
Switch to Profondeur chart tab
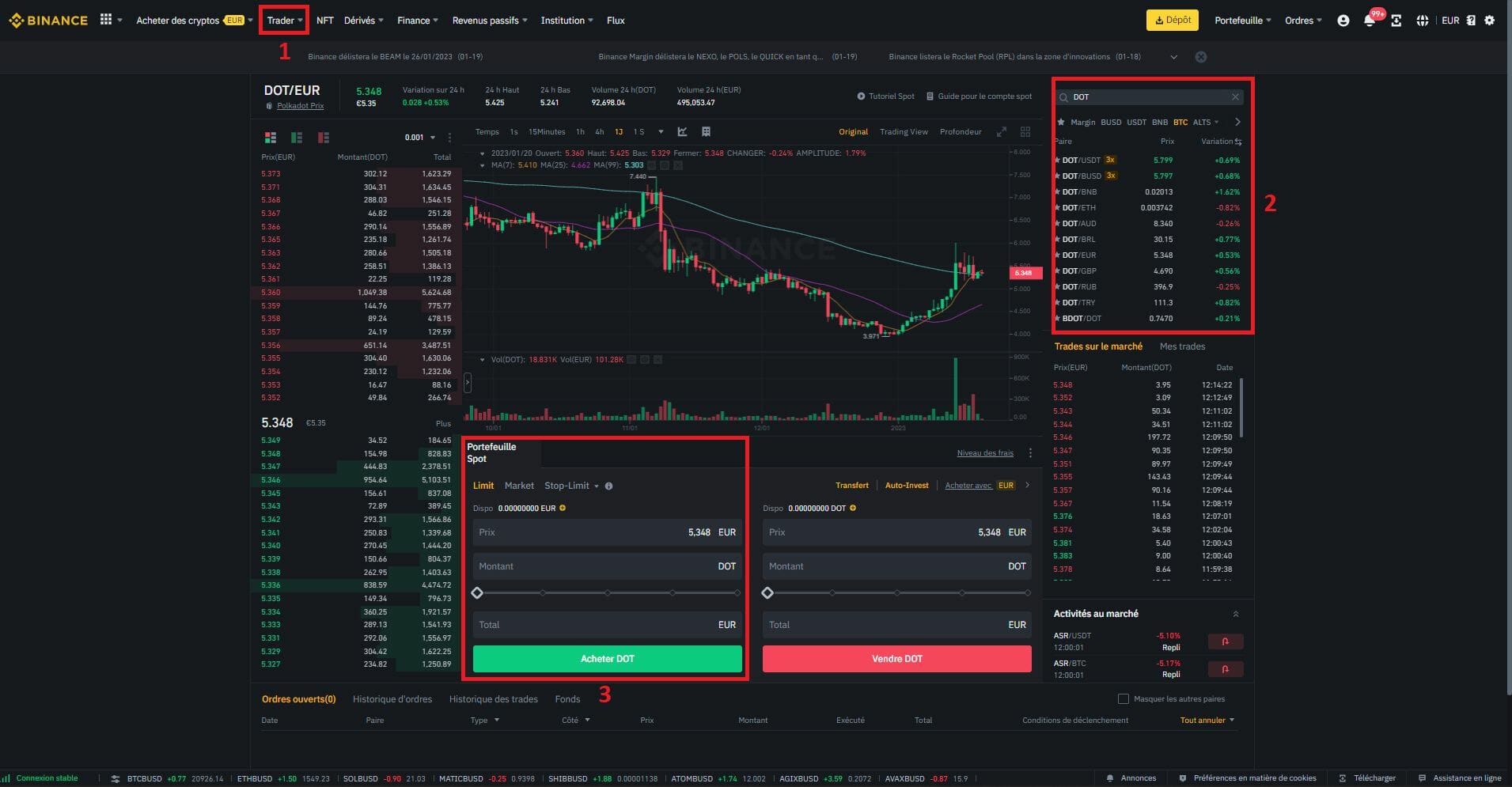[961, 132]
